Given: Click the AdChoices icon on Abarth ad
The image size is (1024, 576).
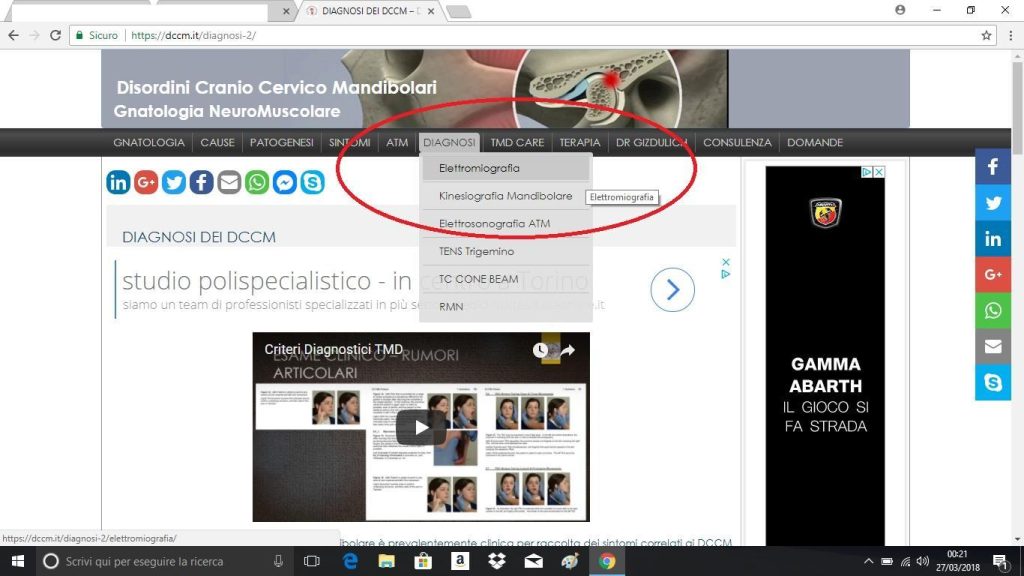Looking at the screenshot, I should [x=867, y=172].
